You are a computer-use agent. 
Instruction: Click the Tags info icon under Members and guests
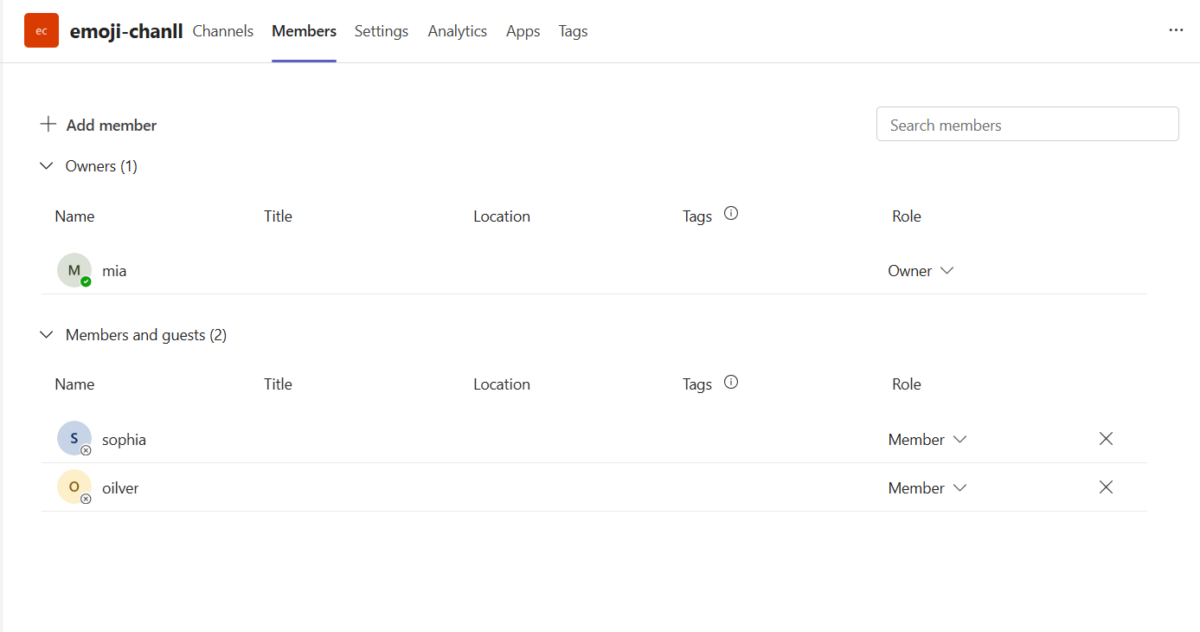[731, 382]
